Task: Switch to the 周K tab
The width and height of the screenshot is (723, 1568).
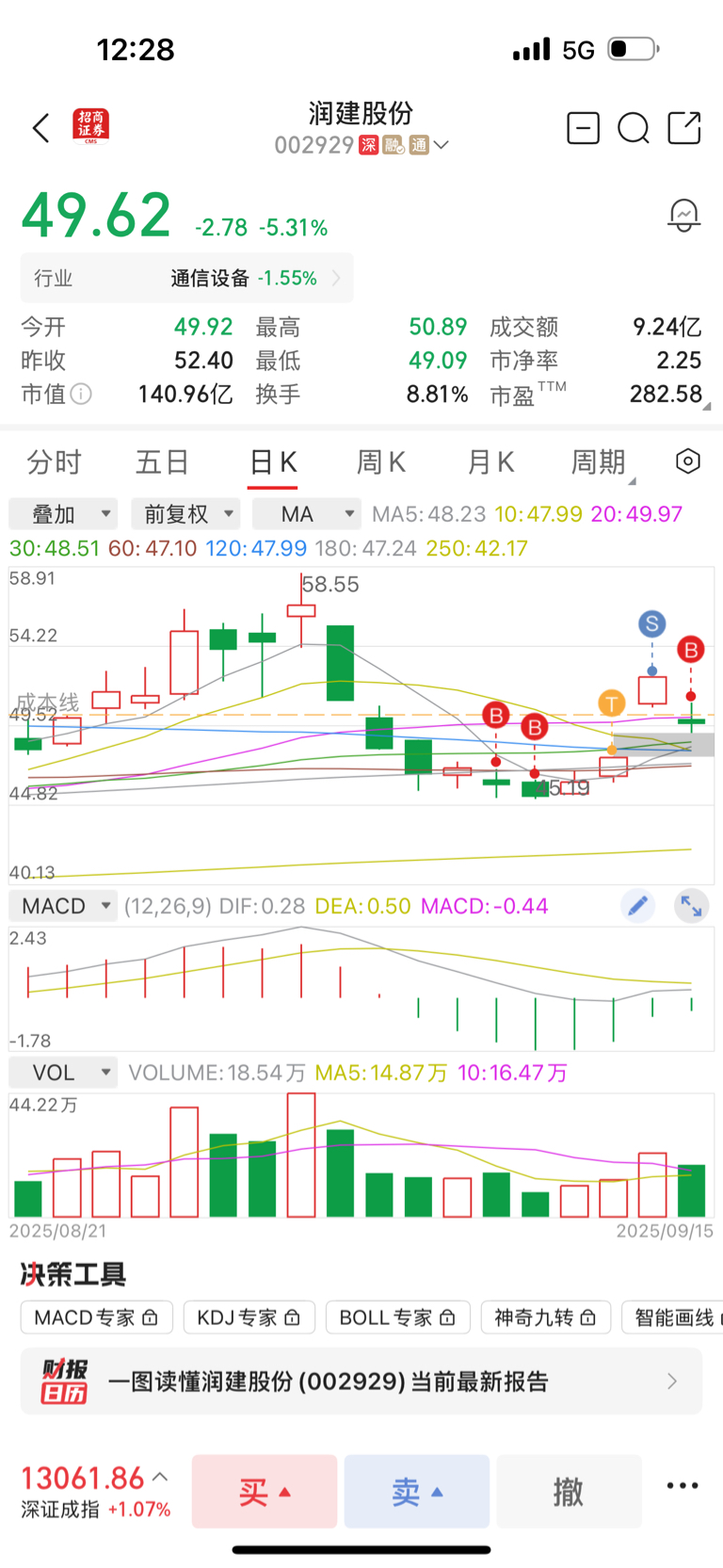Action: click(381, 462)
